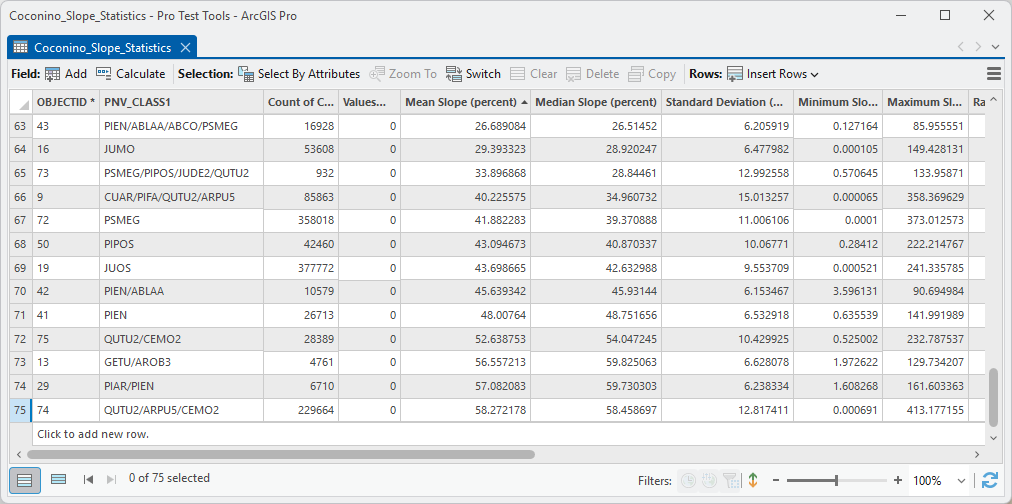The width and height of the screenshot is (1012, 504).
Task: Adjust the table zoom slider handle
Action: (836, 480)
